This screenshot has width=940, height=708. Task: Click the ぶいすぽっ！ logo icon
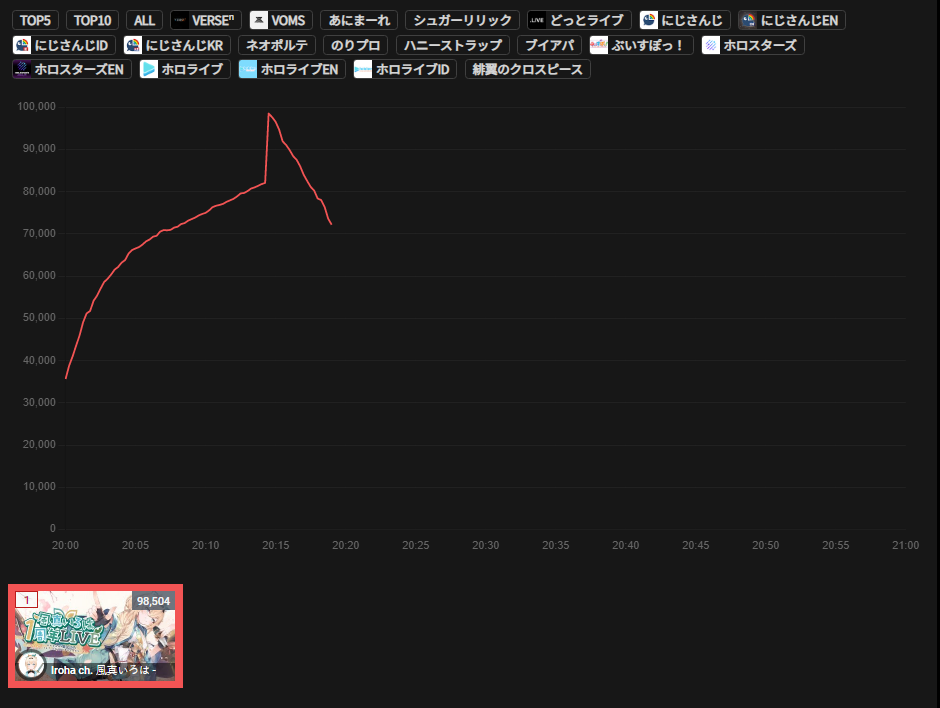coord(599,45)
